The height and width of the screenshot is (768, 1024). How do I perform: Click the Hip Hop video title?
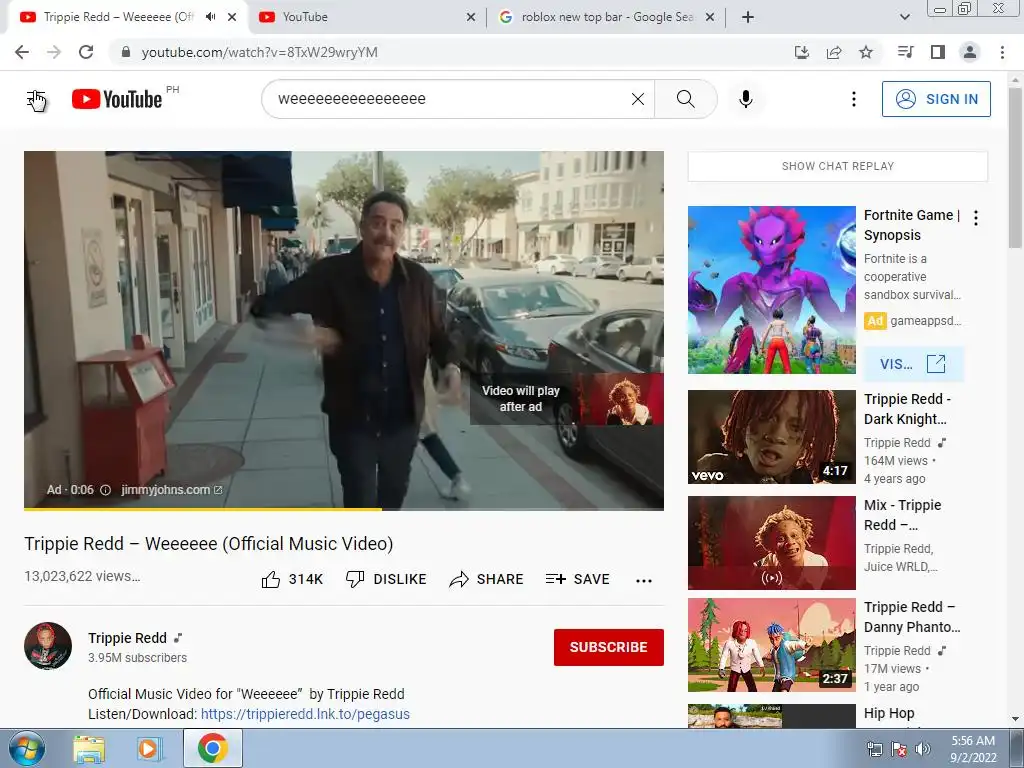pyautogui.click(x=889, y=713)
